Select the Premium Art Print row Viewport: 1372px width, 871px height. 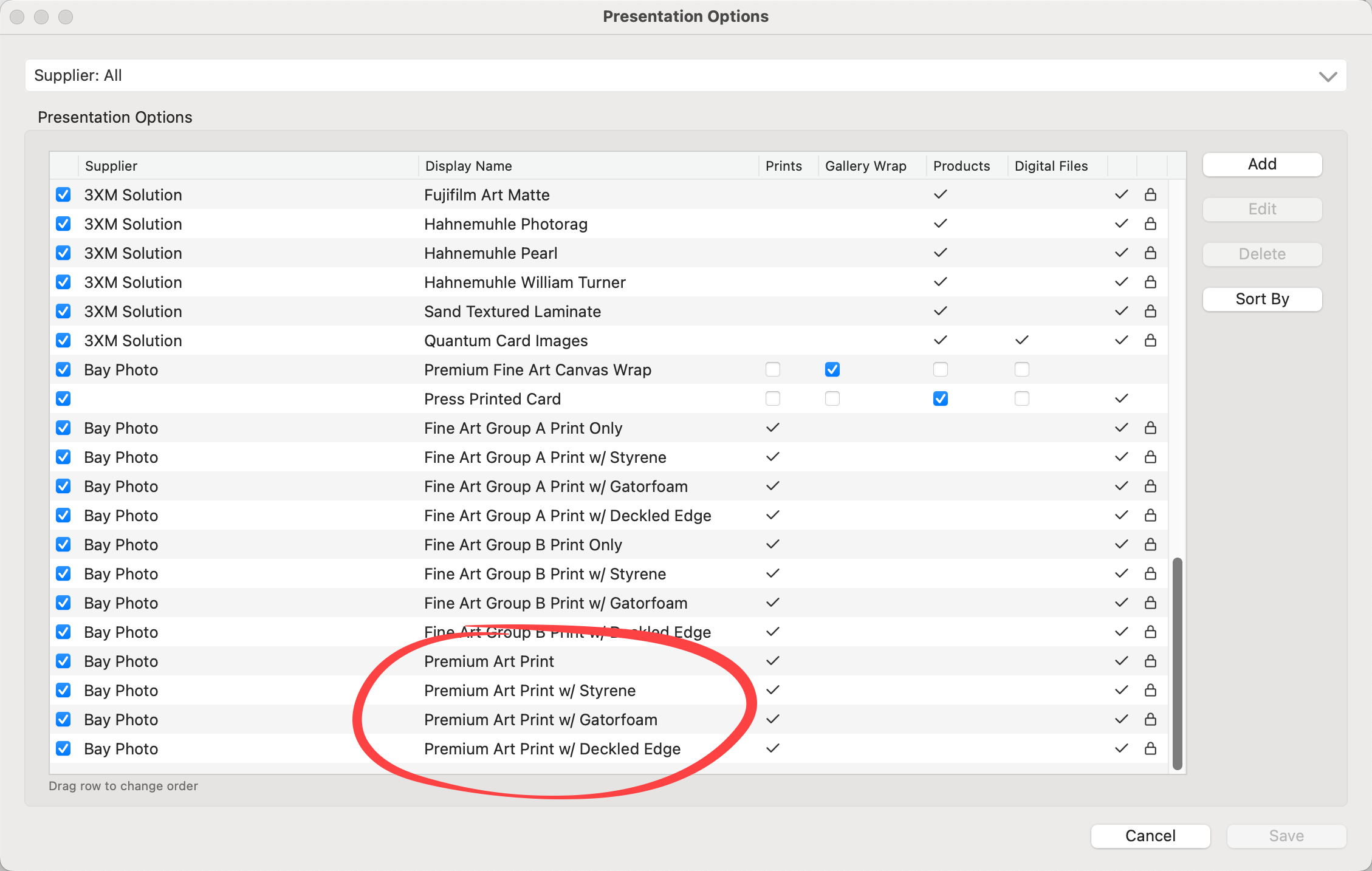point(489,661)
